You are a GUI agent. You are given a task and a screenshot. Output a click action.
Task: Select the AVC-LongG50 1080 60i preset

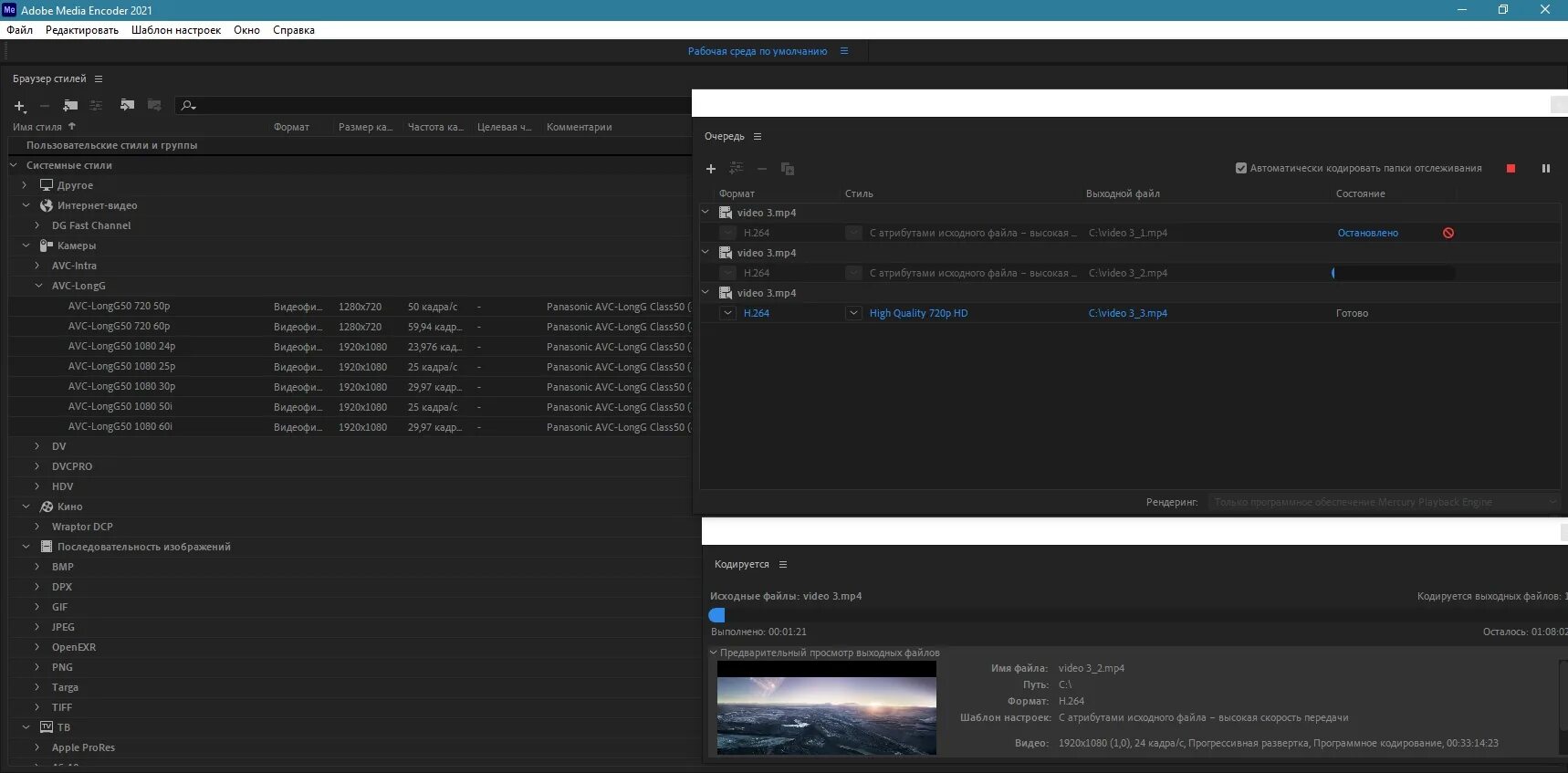[120, 426]
